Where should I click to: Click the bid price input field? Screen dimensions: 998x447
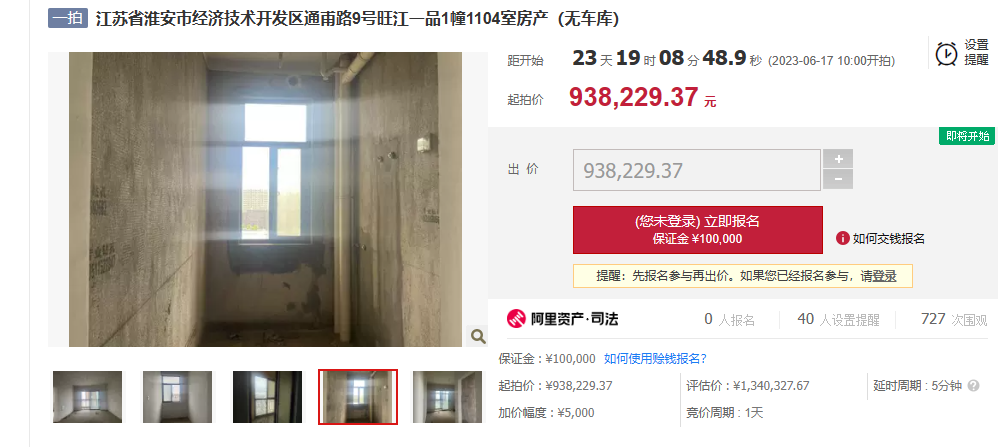click(x=697, y=170)
